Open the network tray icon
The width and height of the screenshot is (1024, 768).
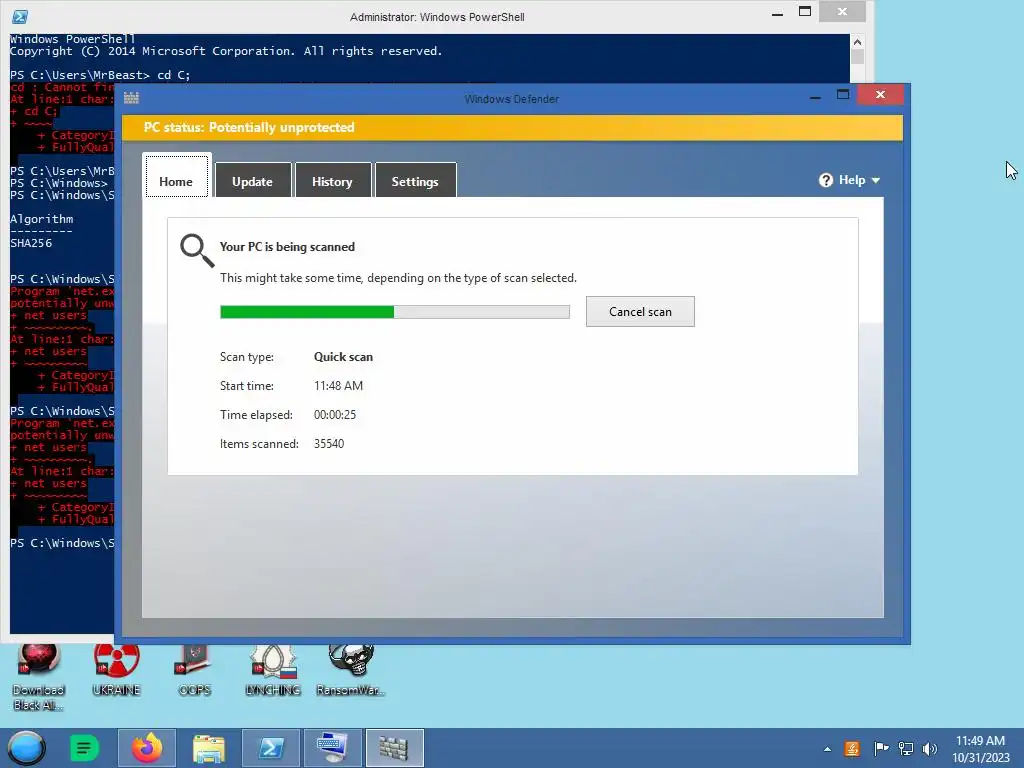(906, 749)
